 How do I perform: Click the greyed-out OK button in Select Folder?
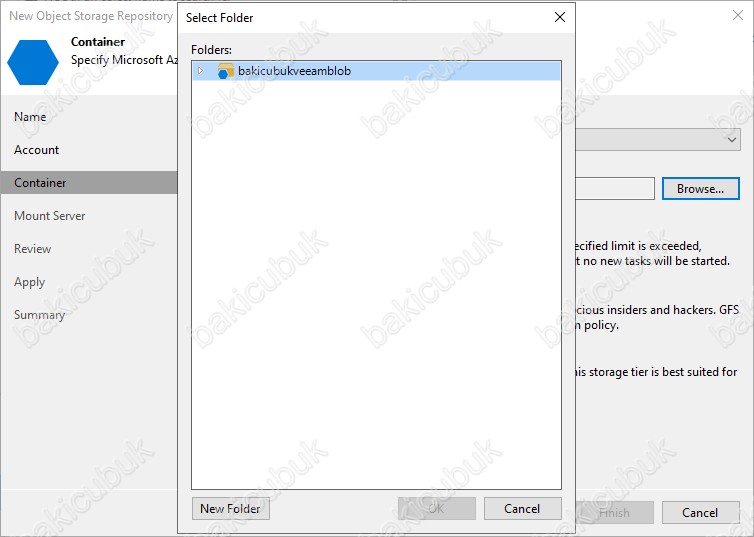point(437,509)
